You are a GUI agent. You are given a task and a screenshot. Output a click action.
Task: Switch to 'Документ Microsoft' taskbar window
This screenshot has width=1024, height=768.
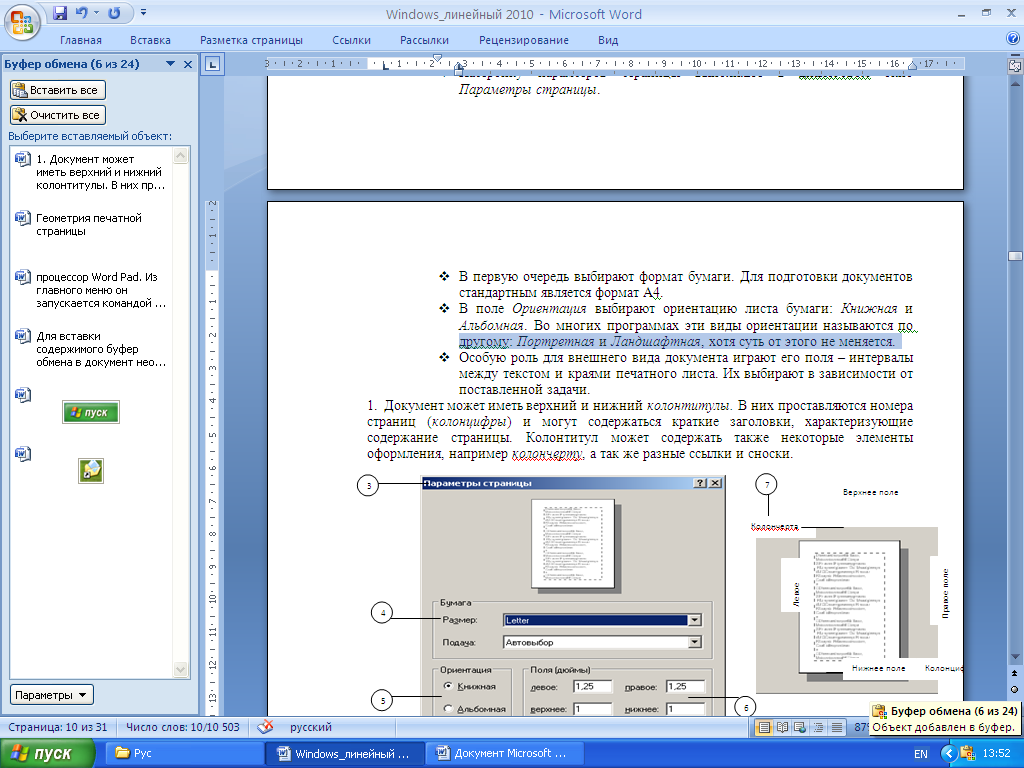[503, 754]
